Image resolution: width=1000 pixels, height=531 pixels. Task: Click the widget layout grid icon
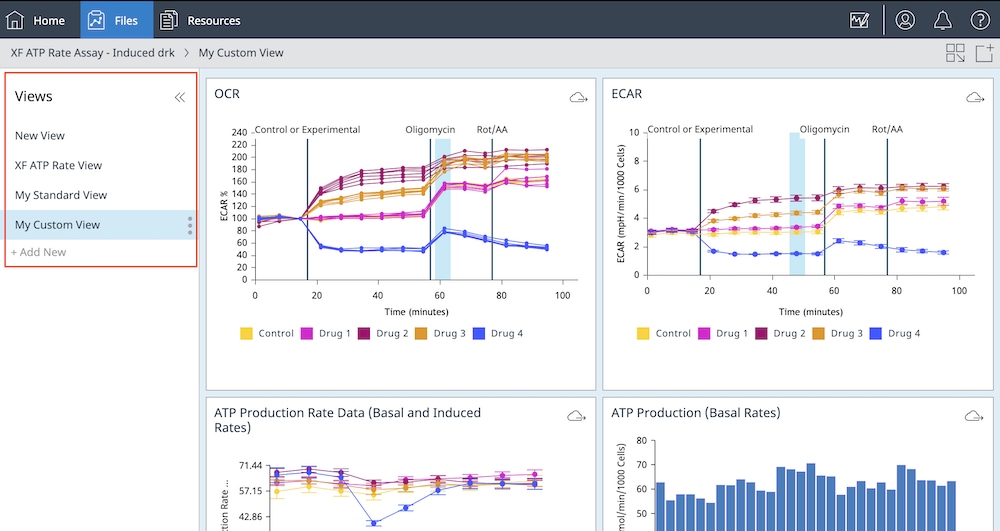(955, 54)
